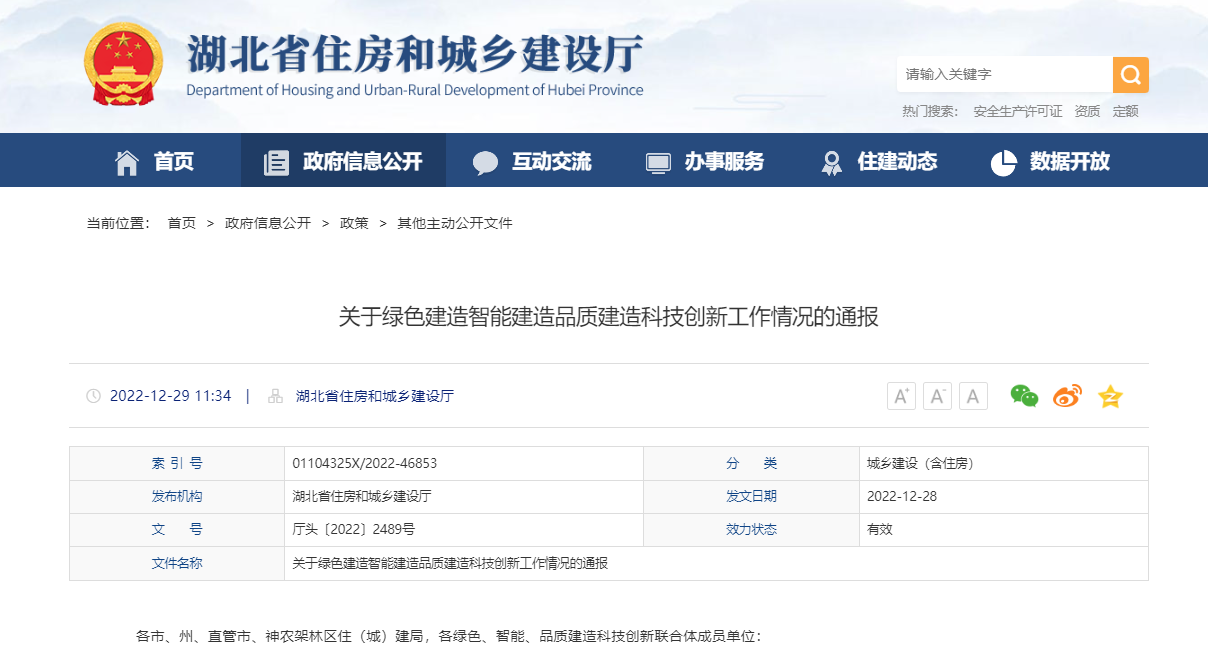Click the clock icon beside the publish date
Image resolution: width=1208 pixels, height=655 pixels.
pos(93,396)
